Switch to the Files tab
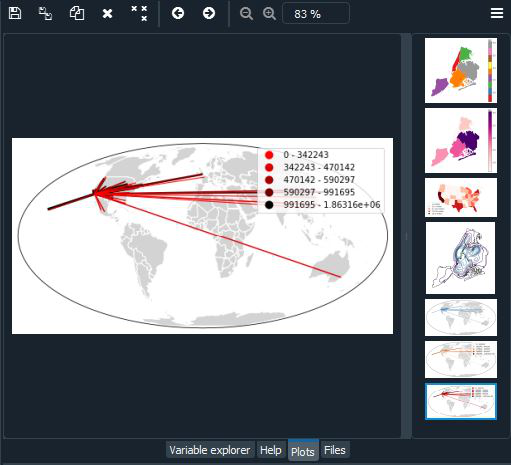 (335, 450)
